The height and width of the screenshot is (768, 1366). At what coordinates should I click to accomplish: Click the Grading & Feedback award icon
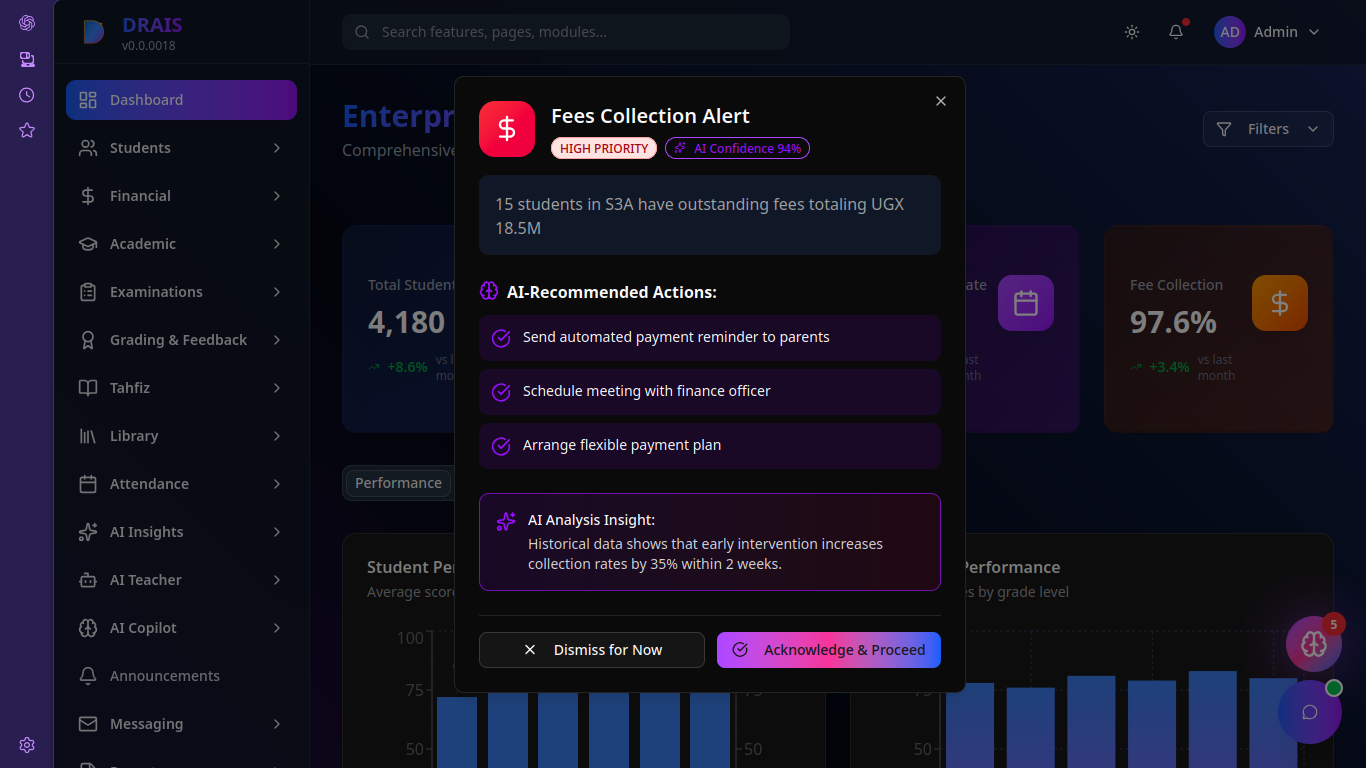pos(88,340)
